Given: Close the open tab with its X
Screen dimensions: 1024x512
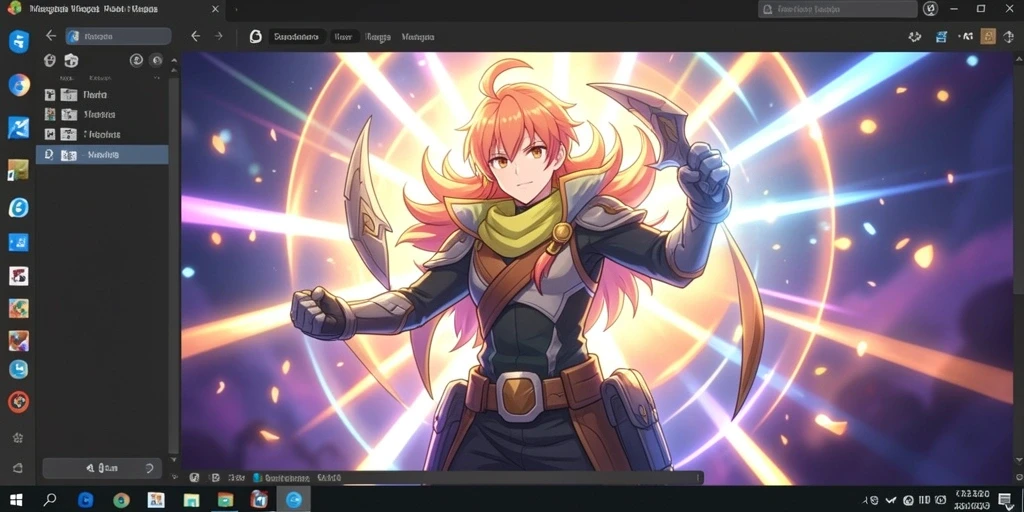Looking at the screenshot, I should click(216, 9).
